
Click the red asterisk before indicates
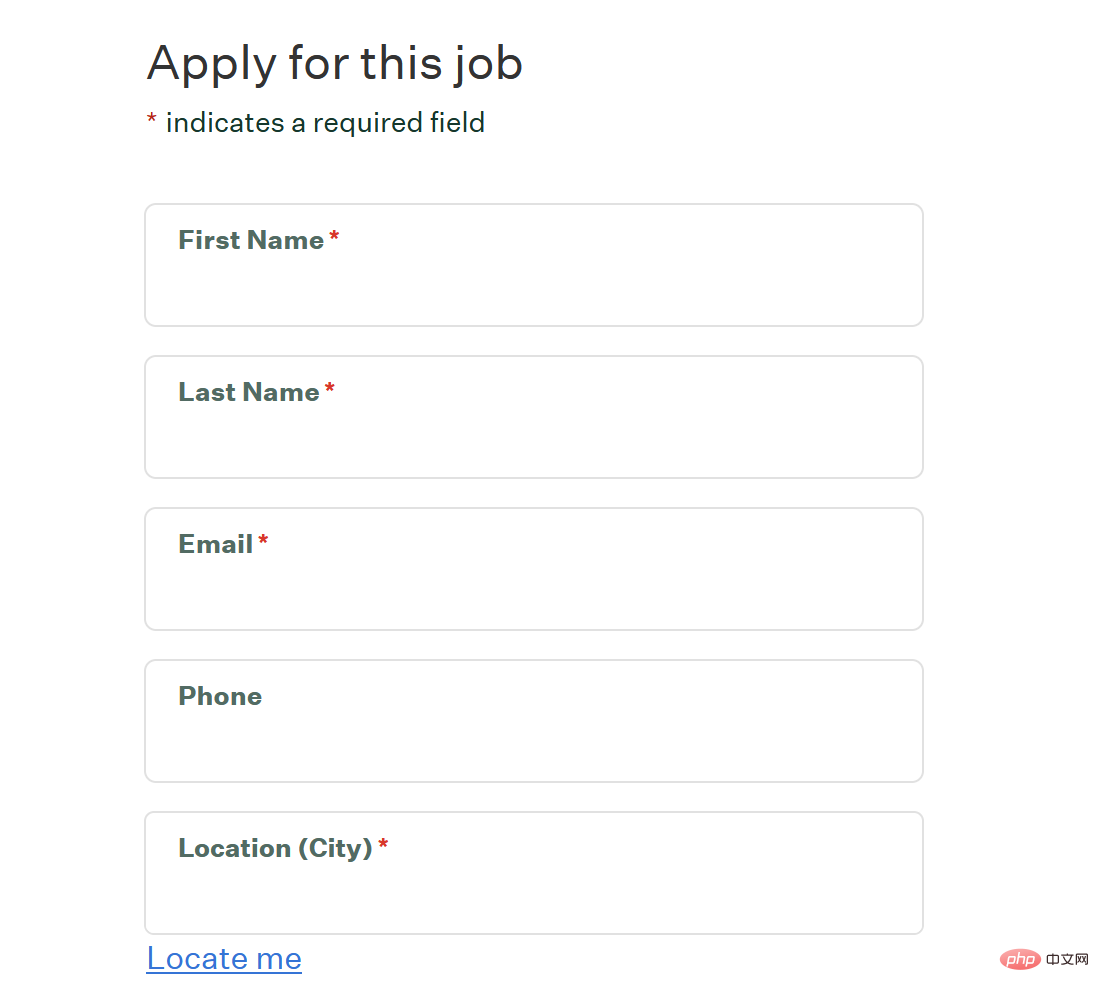(x=152, y=120)
